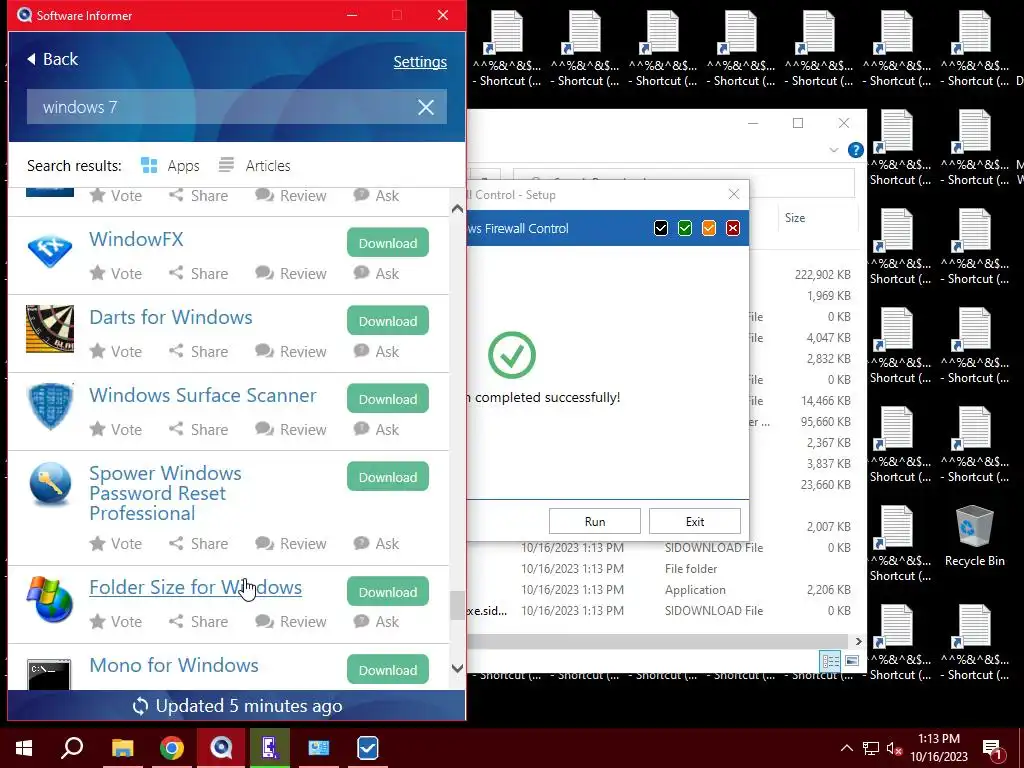This screenshot has height=768, width=1024.
Task: Download Folder Size for Windows
Action: click(x=388, y=592)
